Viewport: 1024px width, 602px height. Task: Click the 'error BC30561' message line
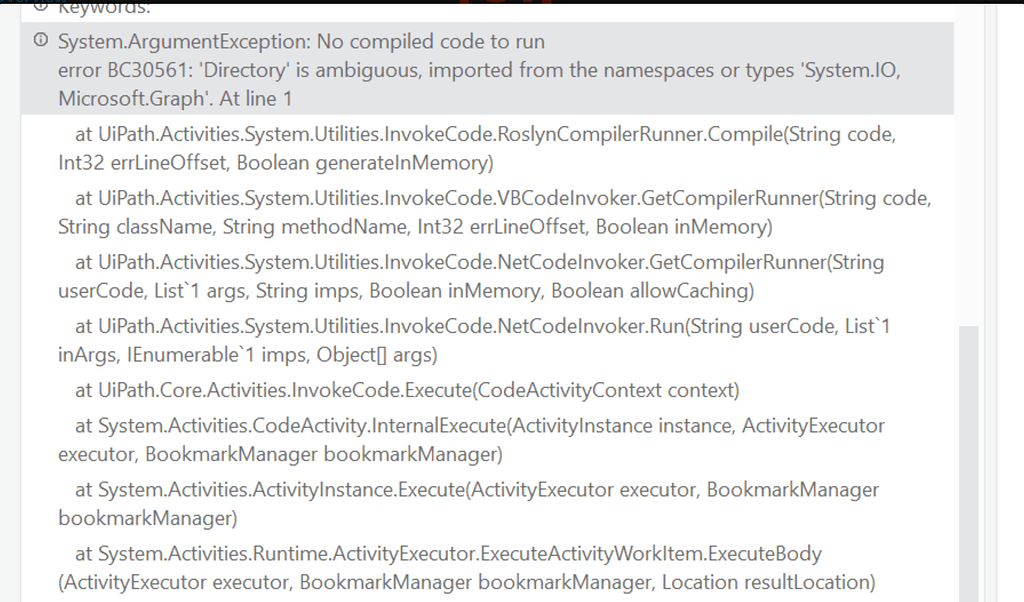[x=480, y=71]
